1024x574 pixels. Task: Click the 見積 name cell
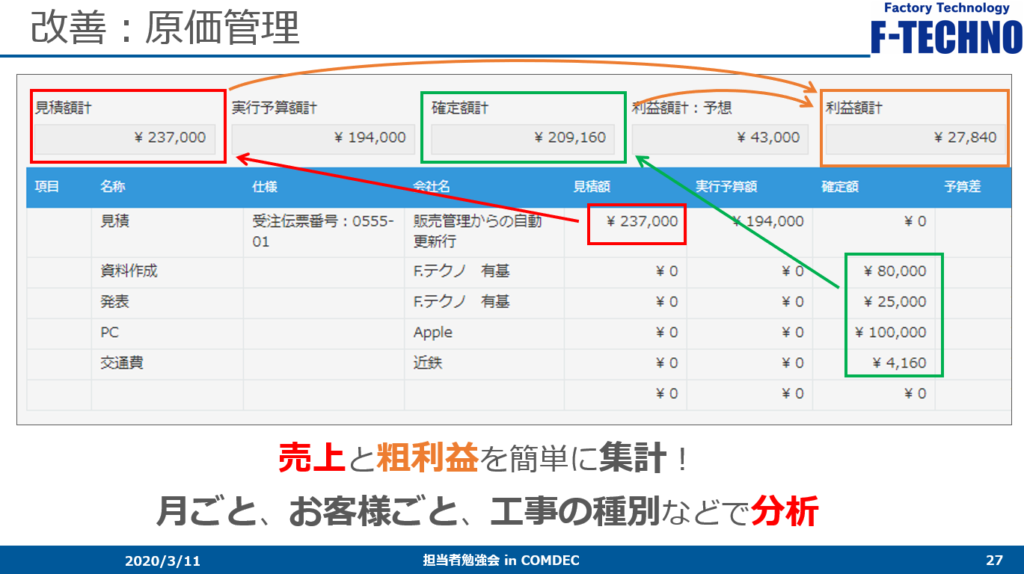click(167, 232)
